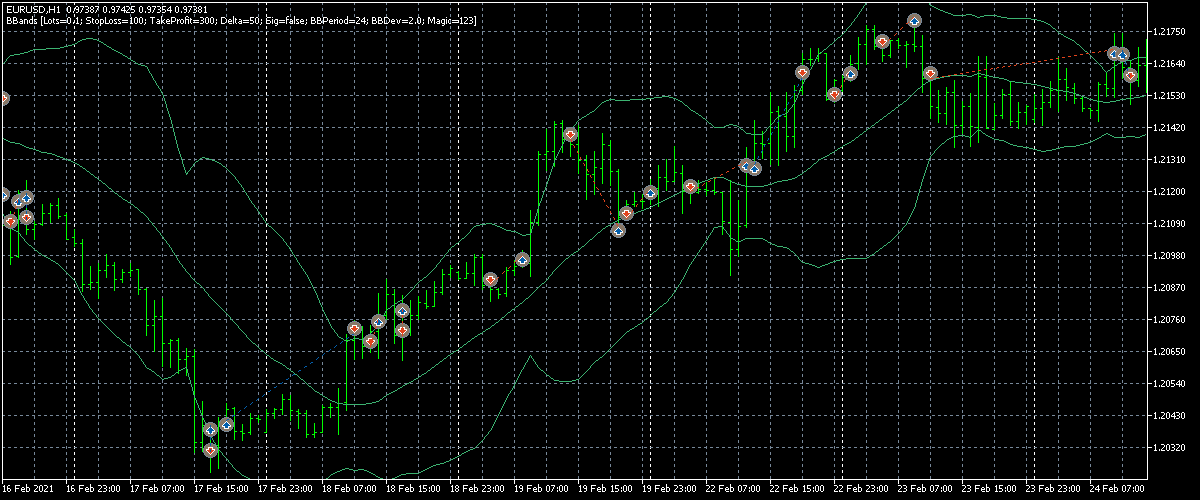This screenshot has height=500, width=1200.
Task: Click the 1.20540 price label
Action: click(x=1168, y=384)
